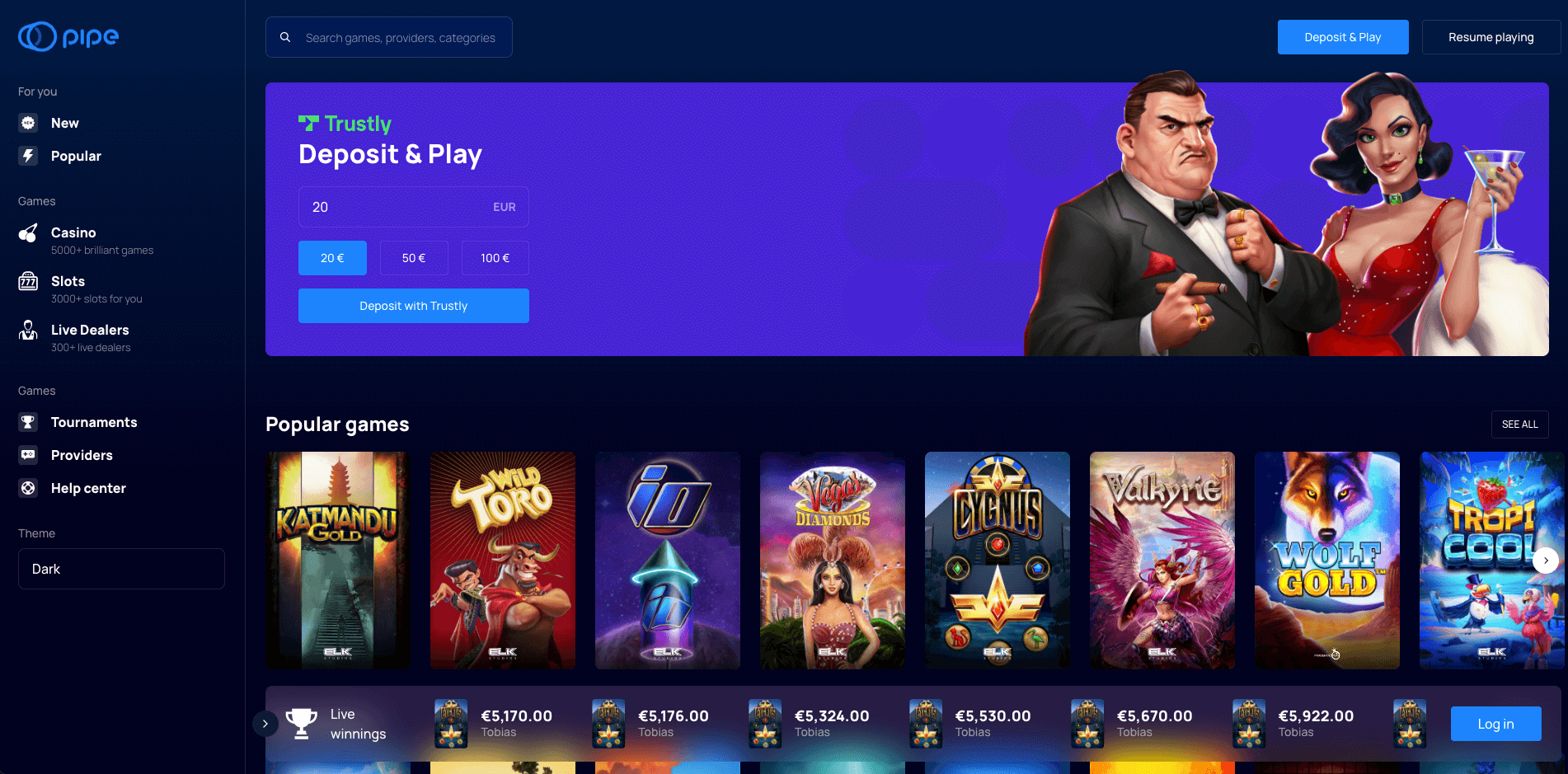Open the Providers icon
Screen dimensions: 1568x774
28,455
